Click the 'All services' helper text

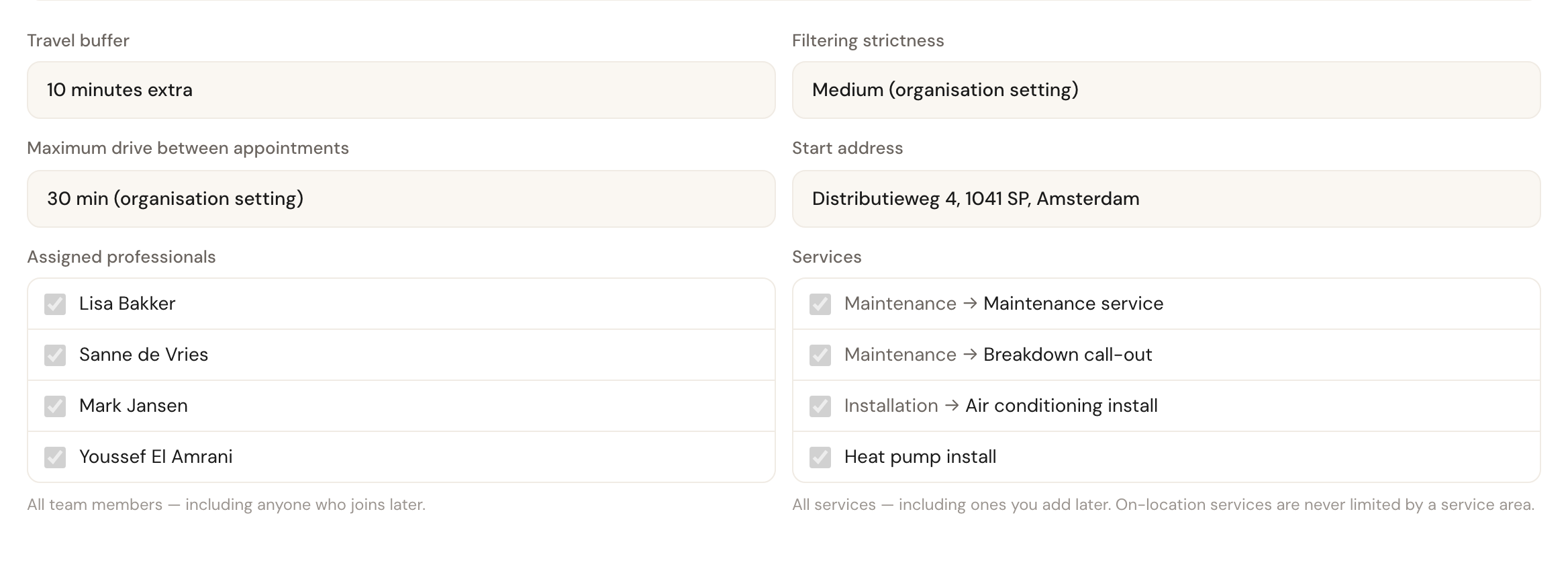tap(1163, 505)
